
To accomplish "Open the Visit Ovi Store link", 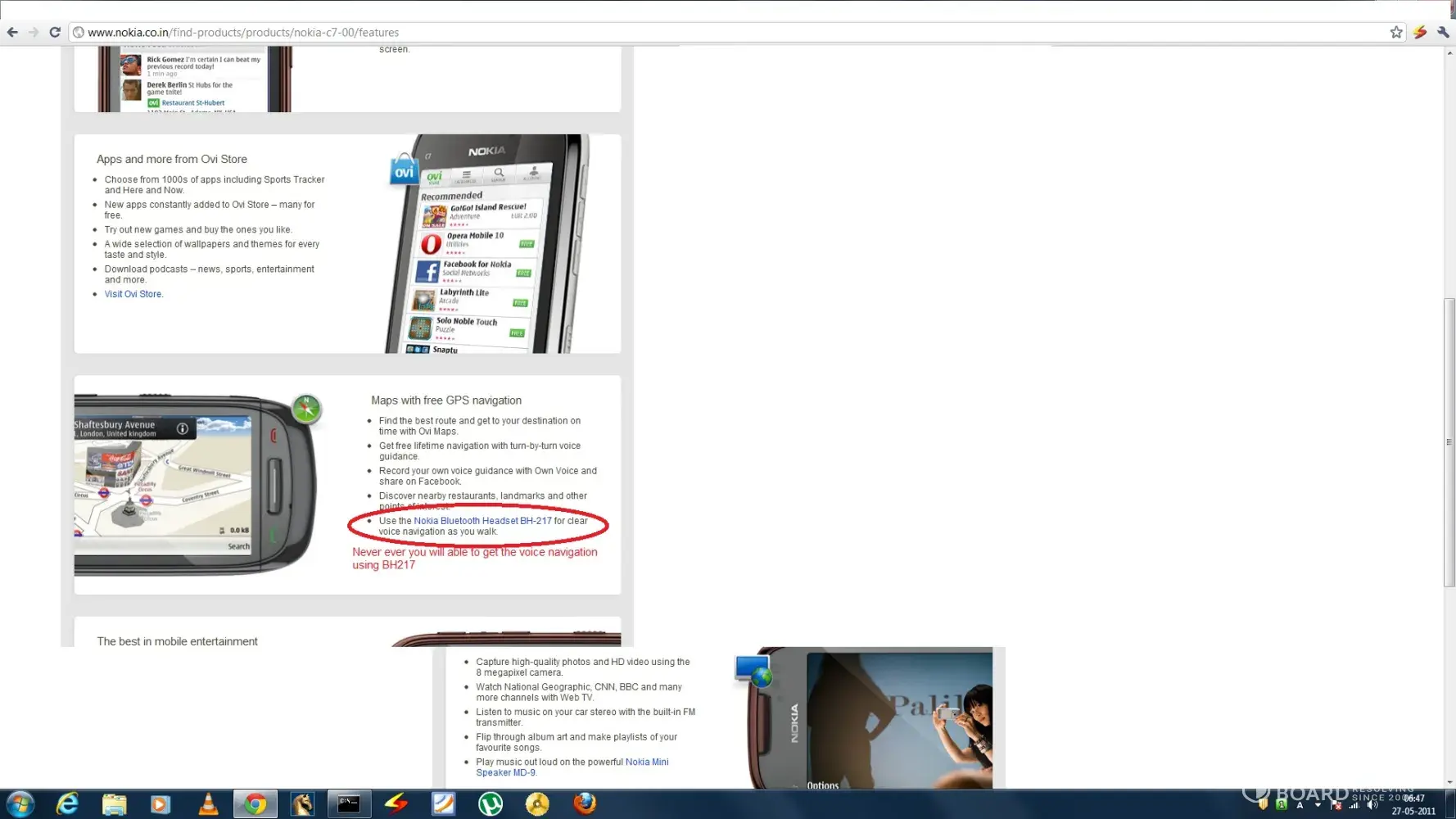I will pyautogui.click(x=133, y=294).
